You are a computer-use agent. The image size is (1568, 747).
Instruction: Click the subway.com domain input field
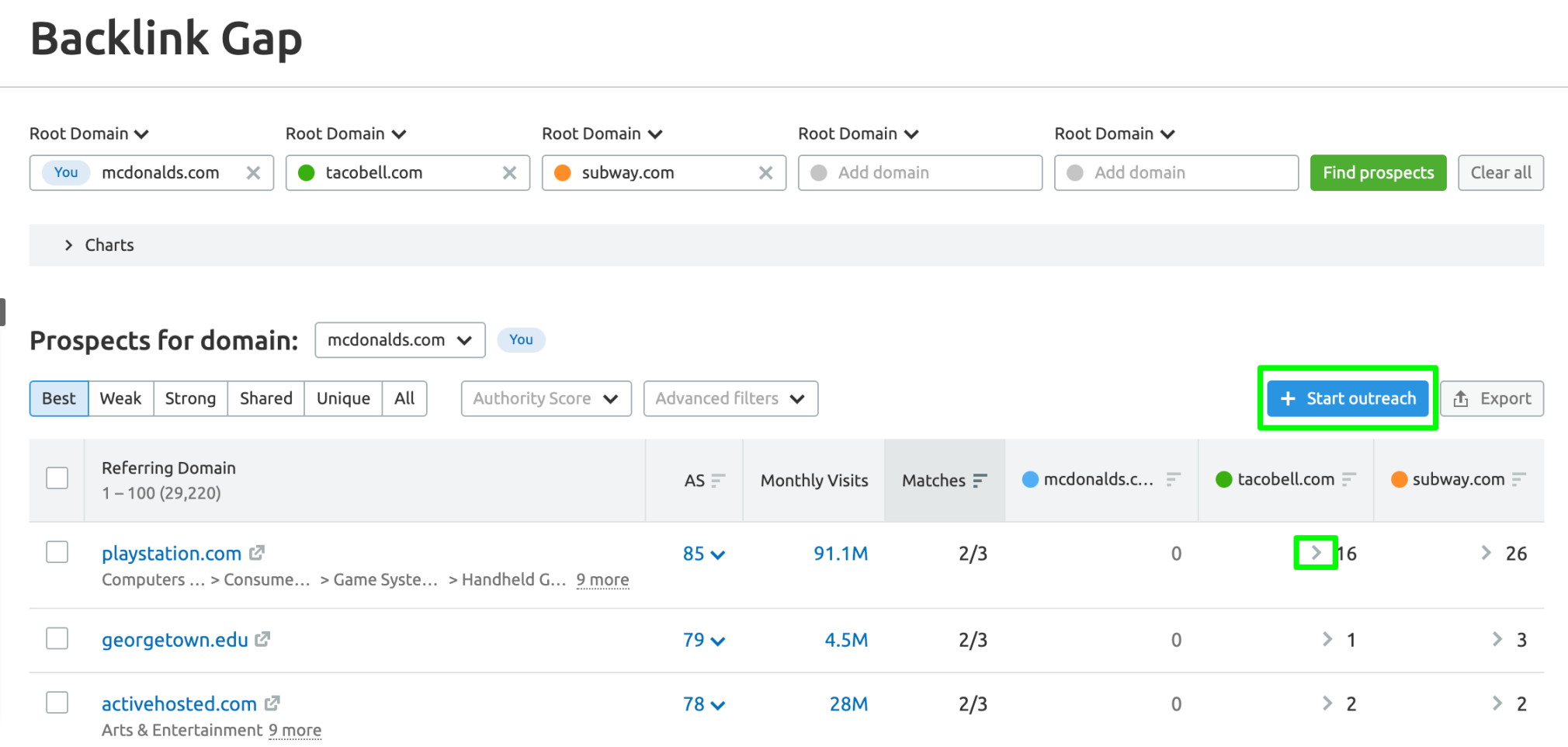tap(664, 172)
